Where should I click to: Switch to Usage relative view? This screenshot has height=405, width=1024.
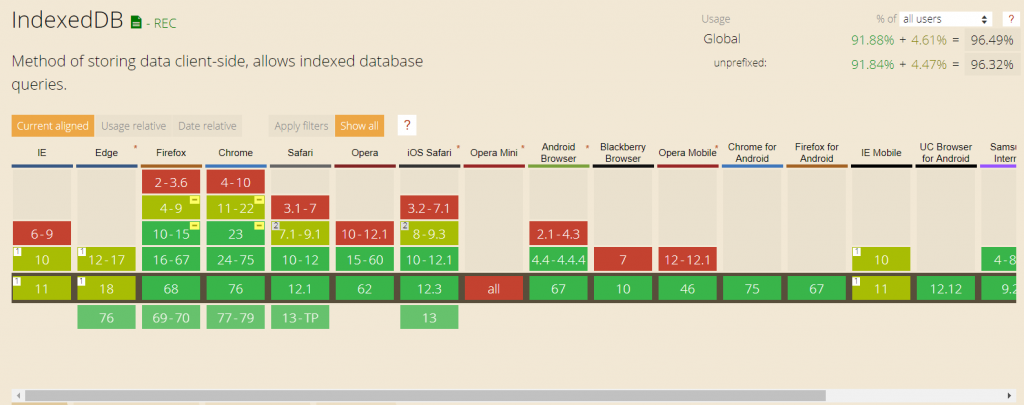(x=133, y=126)
